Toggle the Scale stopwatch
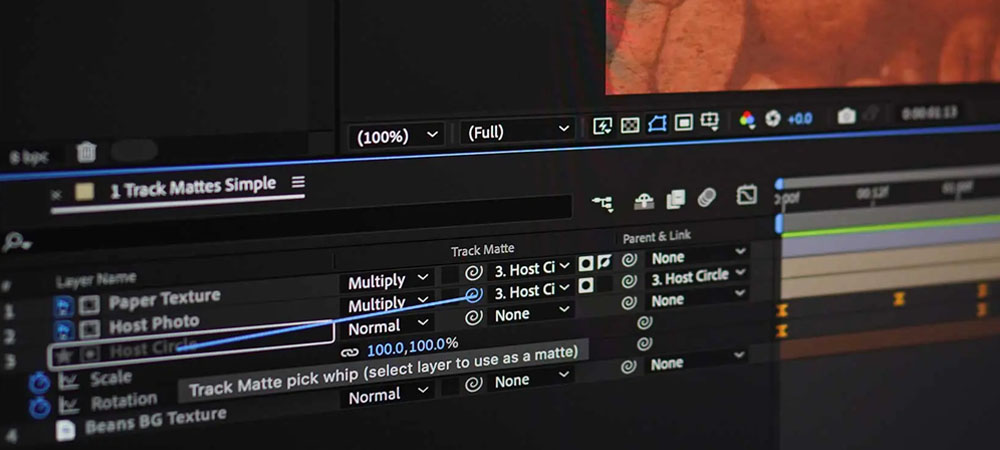1000x450 pixels. coord(40,383)
